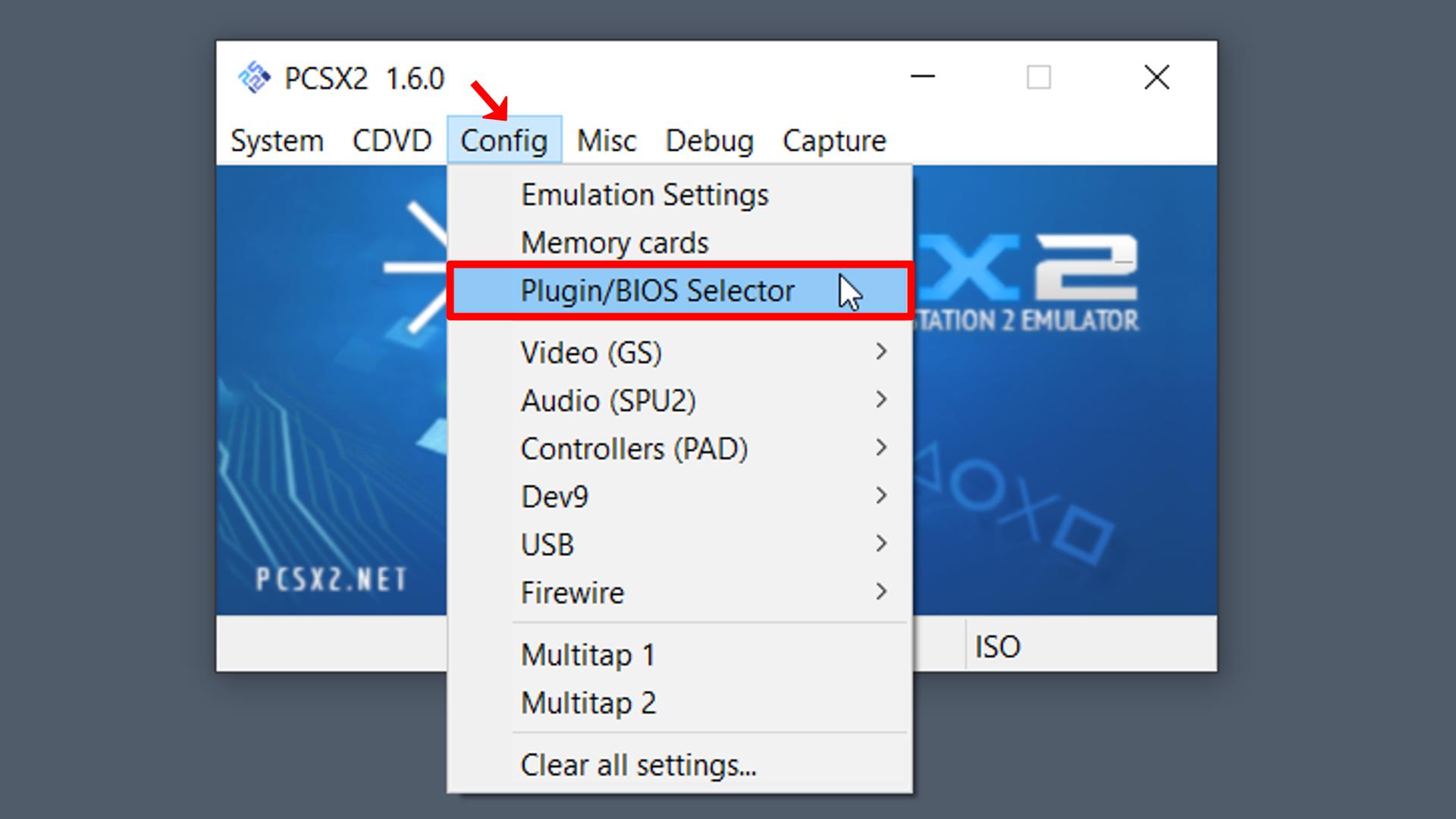1456x819 pixels.
Task: Expand the Dev9 submenu
Action: 680,497
